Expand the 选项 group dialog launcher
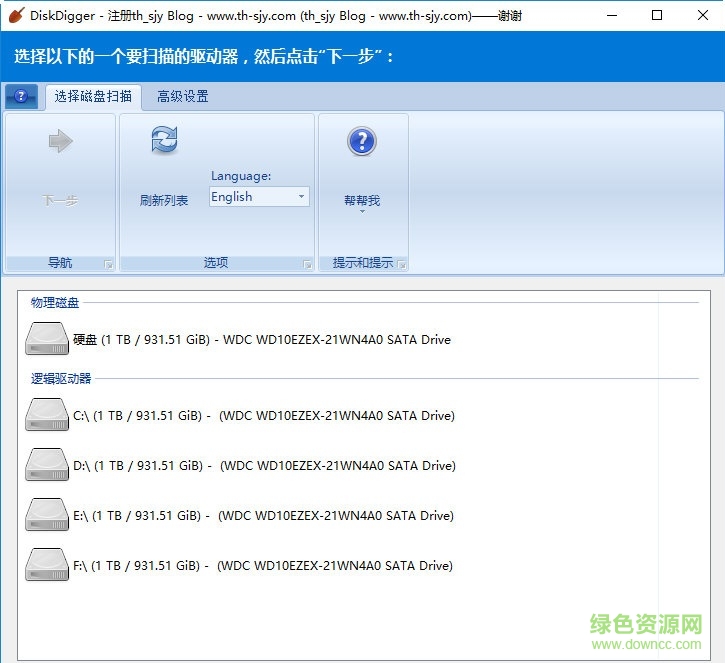This screenshot has height=663, width=725. click(307, 264)
